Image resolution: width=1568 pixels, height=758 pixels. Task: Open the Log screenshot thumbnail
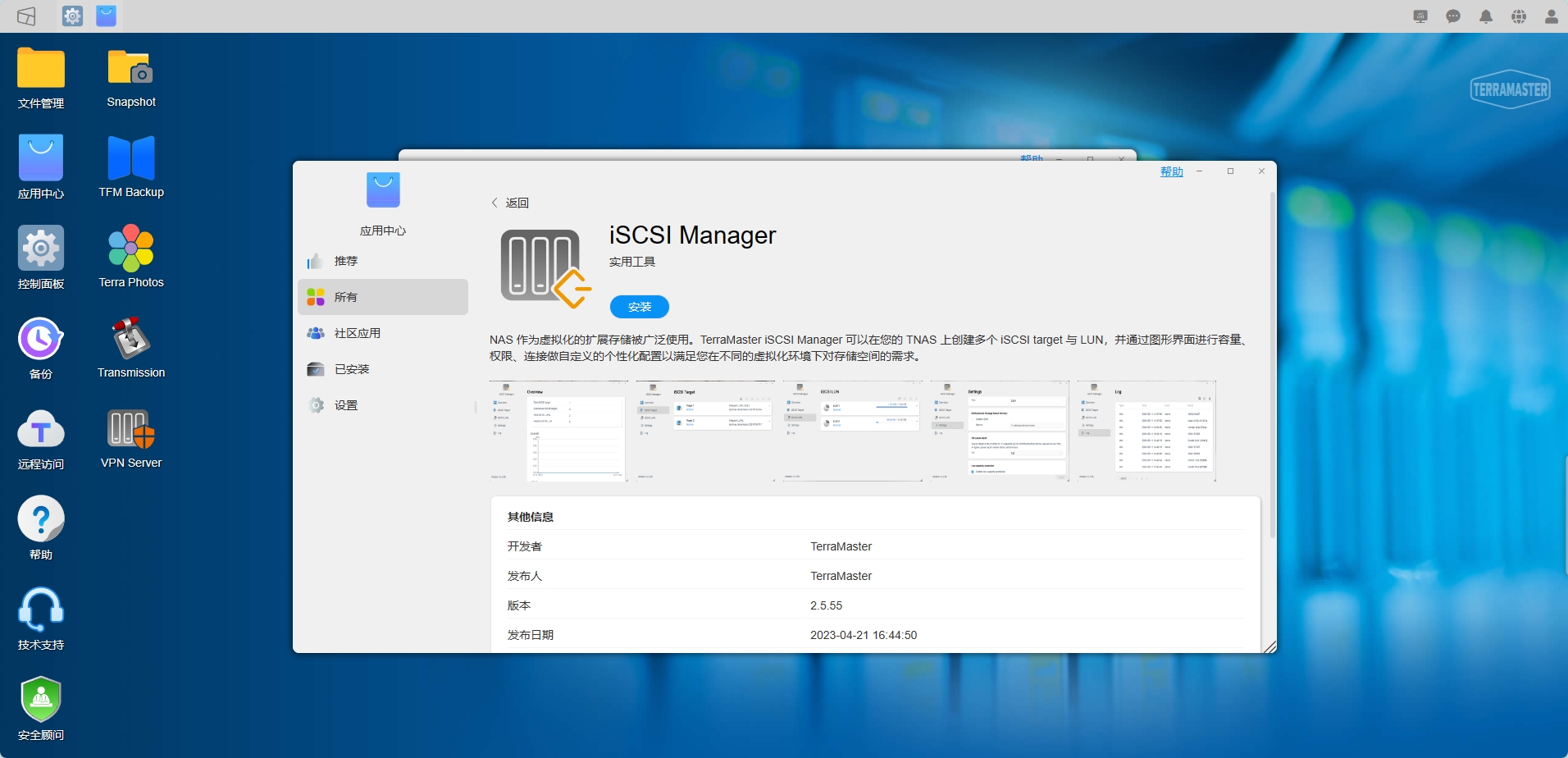(x=1146, y=431)
